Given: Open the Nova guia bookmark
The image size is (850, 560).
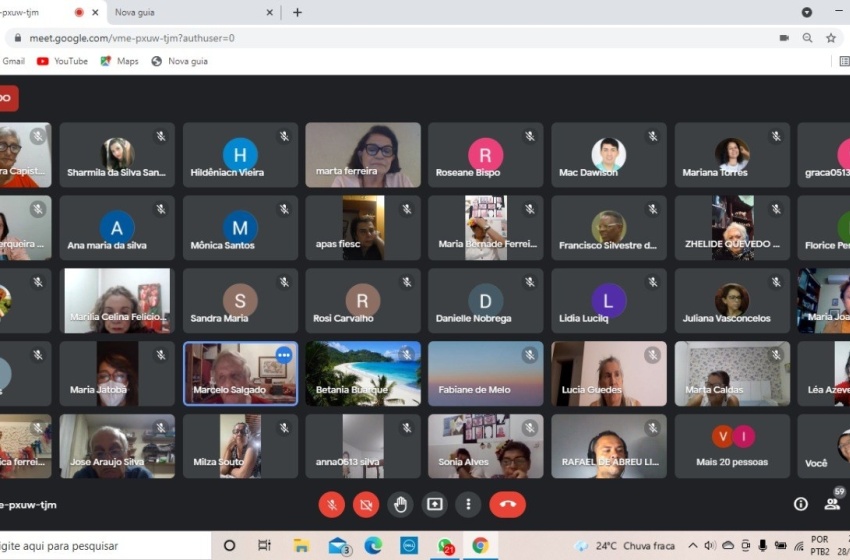Looking at the screenshot, I should pos(179,61).
